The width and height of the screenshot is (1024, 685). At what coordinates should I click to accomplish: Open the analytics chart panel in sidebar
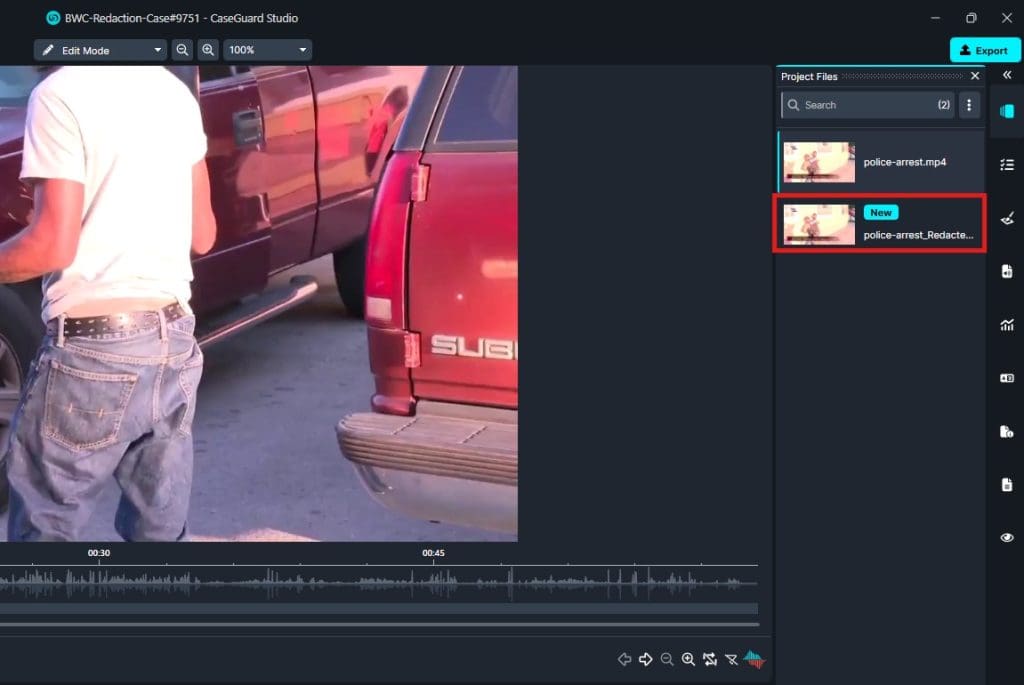pyautogui.click(x=1007, y=324)
